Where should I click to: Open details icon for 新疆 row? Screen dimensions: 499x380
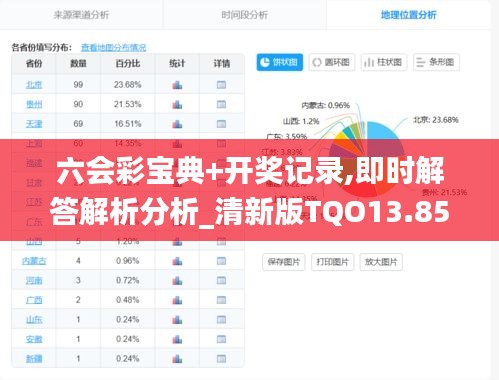click(221, 359)
